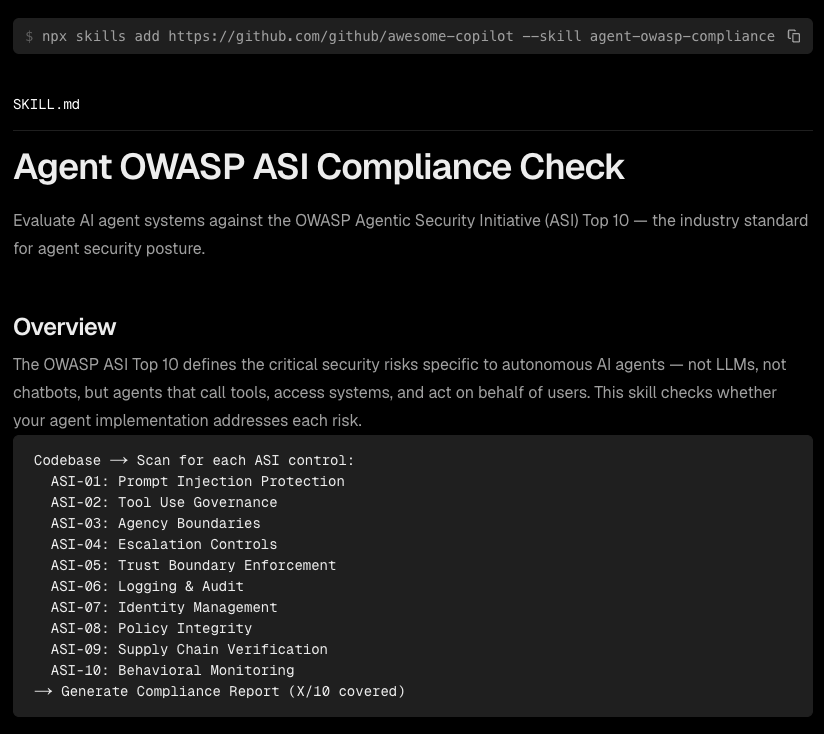Click 'ASI-06: Logging & Audit' line
This screenshot has width=824, height=734.
point(147,586)
